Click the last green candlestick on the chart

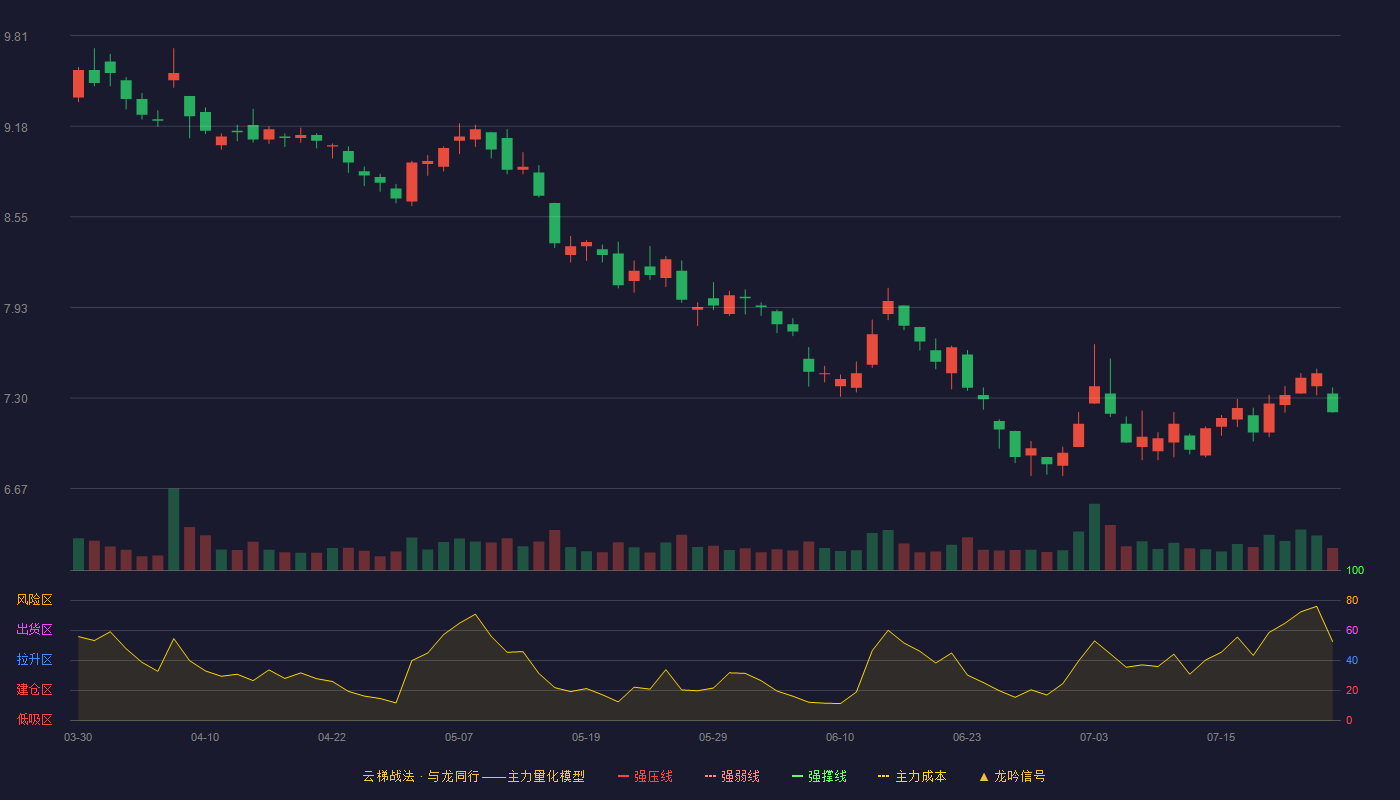pos(1332,402)
